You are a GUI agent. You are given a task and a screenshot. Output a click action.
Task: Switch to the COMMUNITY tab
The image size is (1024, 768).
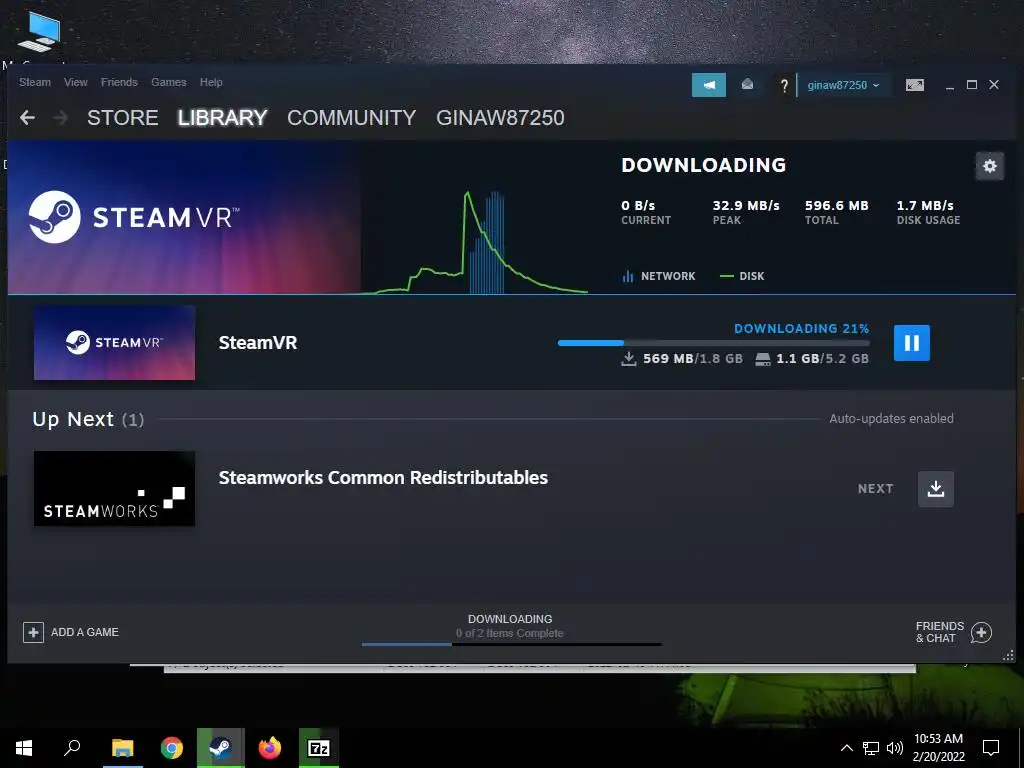[351, 118]
